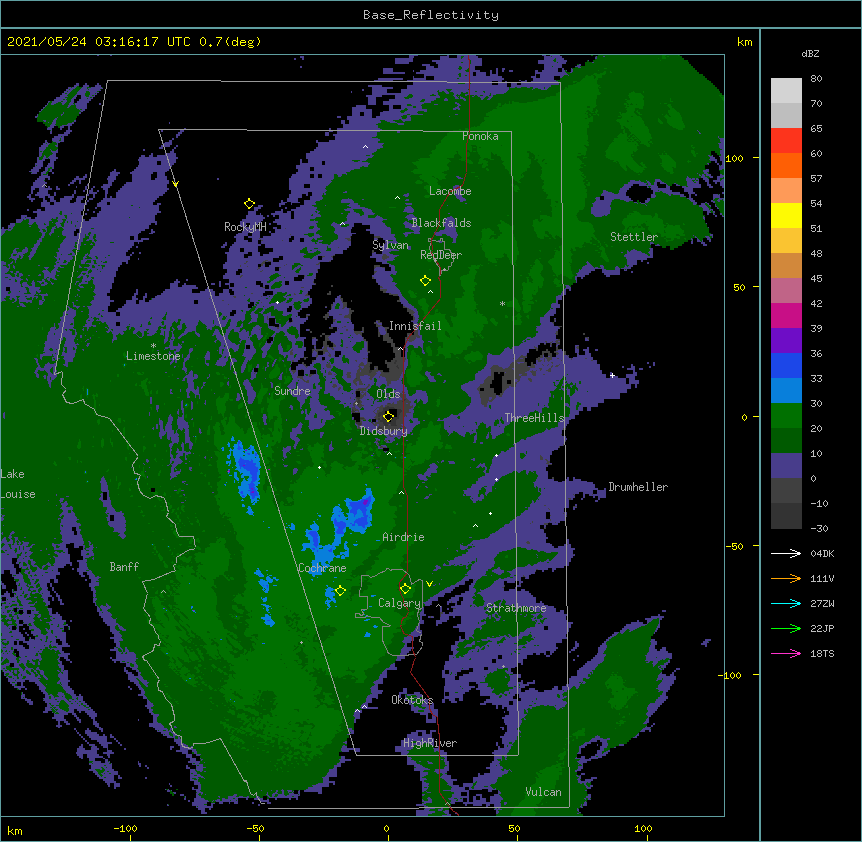Select the RockyMH label

click(x=245, y=227)
